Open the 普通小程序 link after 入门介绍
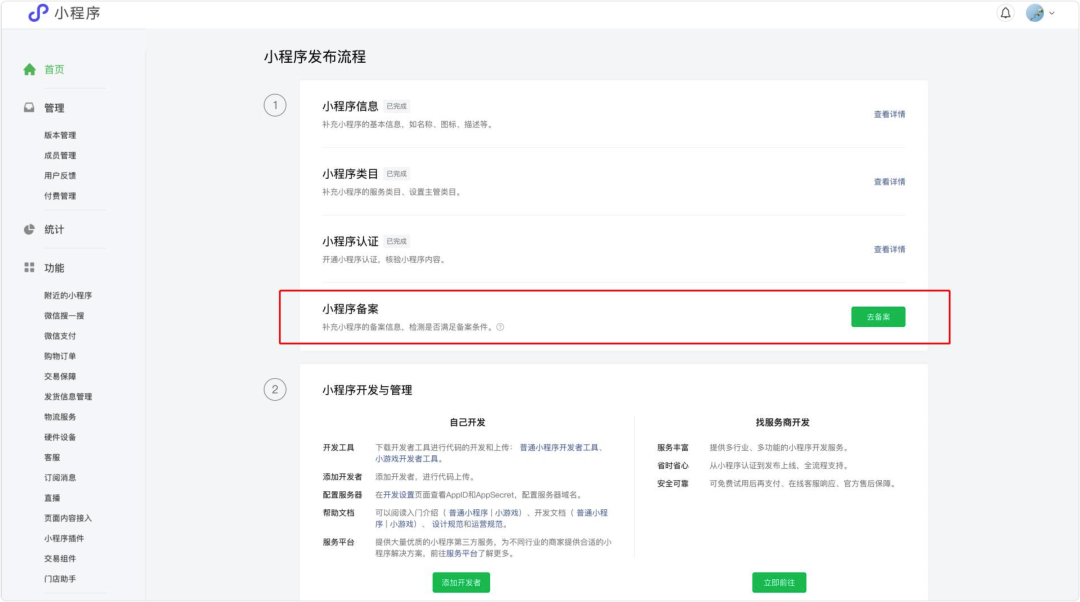This screenshot has height=602, width=1080. tap(468, 513)
